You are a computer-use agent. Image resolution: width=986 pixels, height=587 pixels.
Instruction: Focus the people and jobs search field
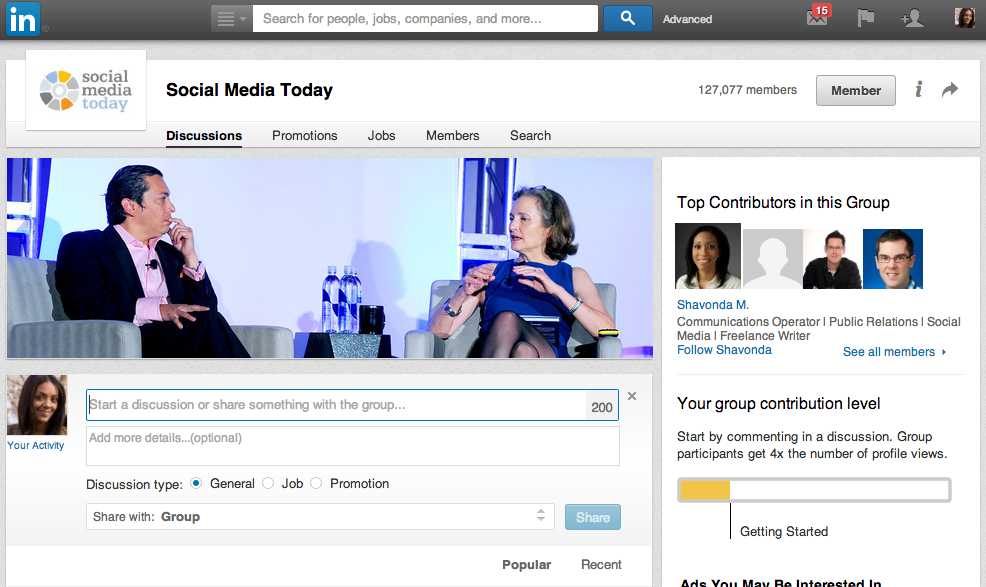pos(425,18)
